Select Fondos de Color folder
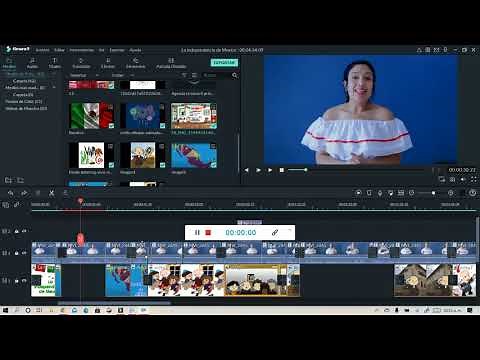The height and width of the screenshot is (360, 480). pos(24,101)
